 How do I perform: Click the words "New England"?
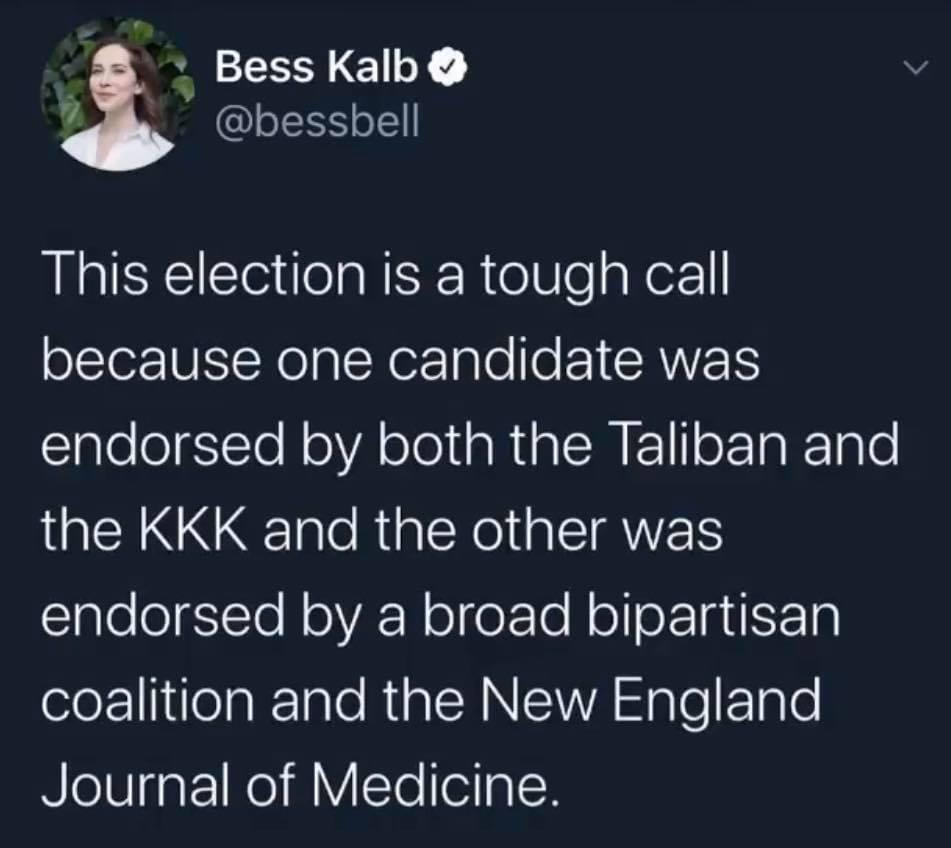click(x=649, y=704)
